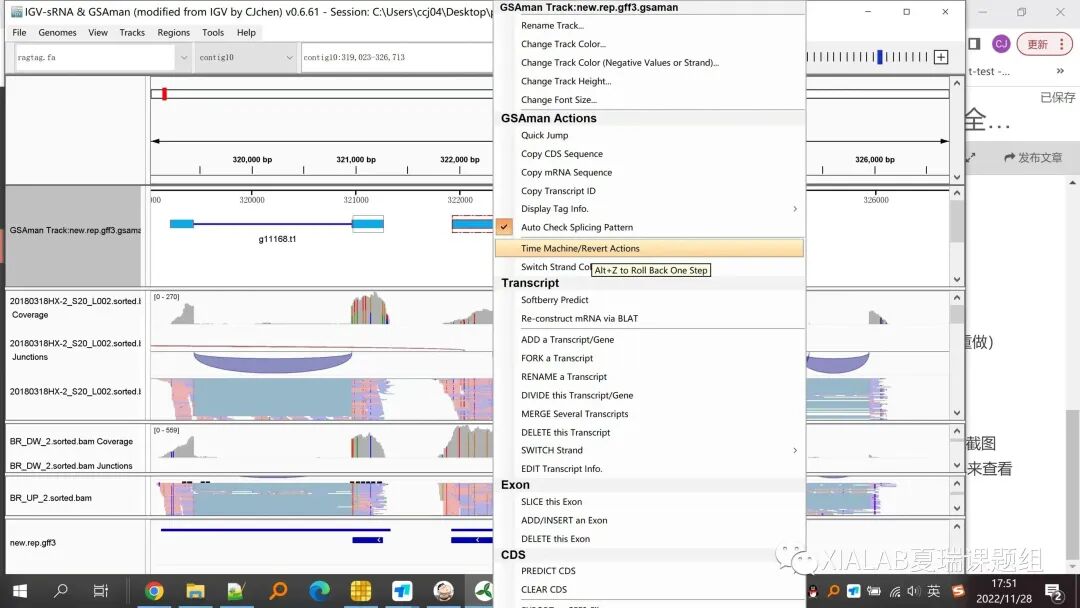Click the Sogou input method tray icon
Image resolution: width=1080 pixels, height=608 pixels.
958,591
